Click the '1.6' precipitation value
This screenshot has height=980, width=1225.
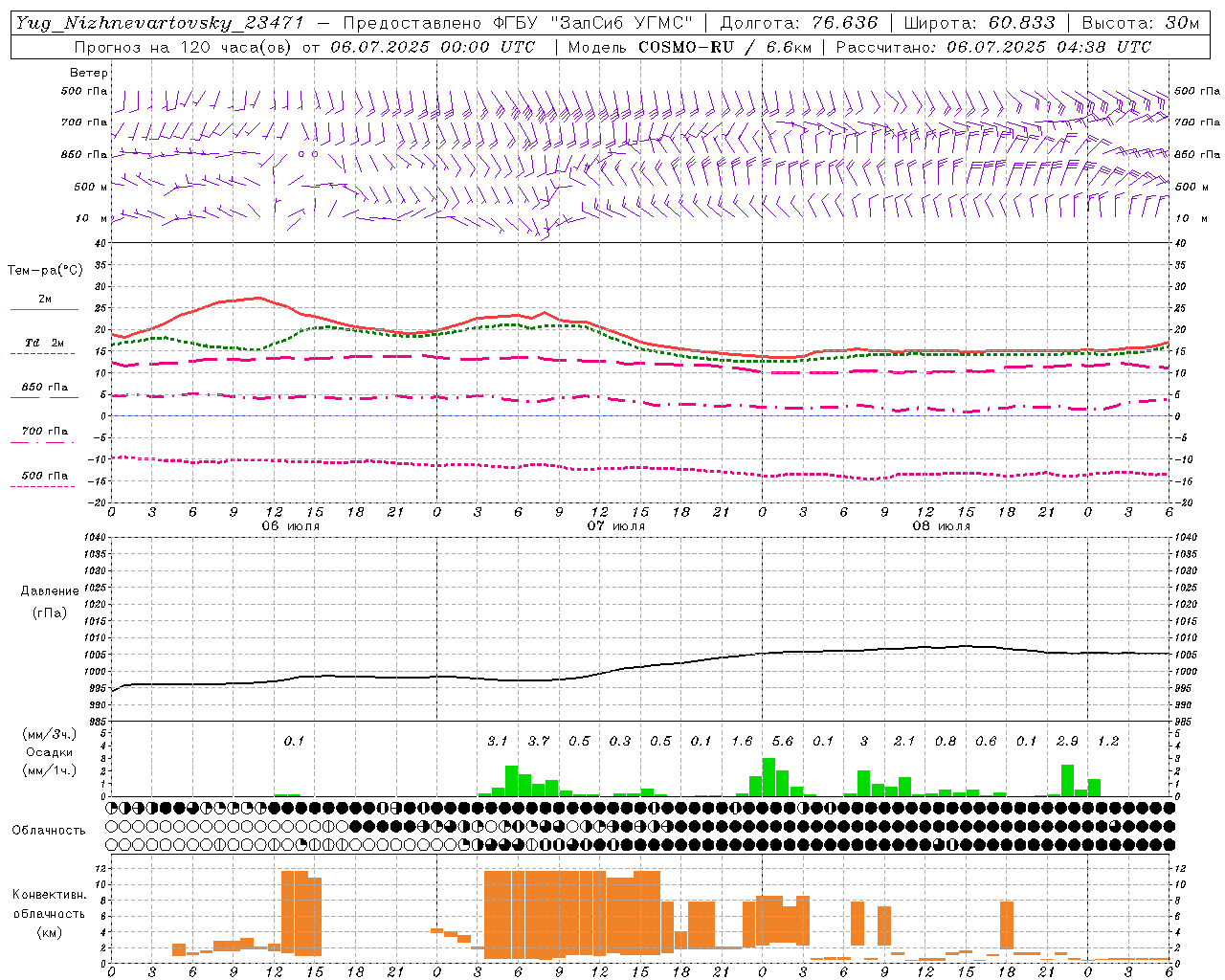click(742, 741)
